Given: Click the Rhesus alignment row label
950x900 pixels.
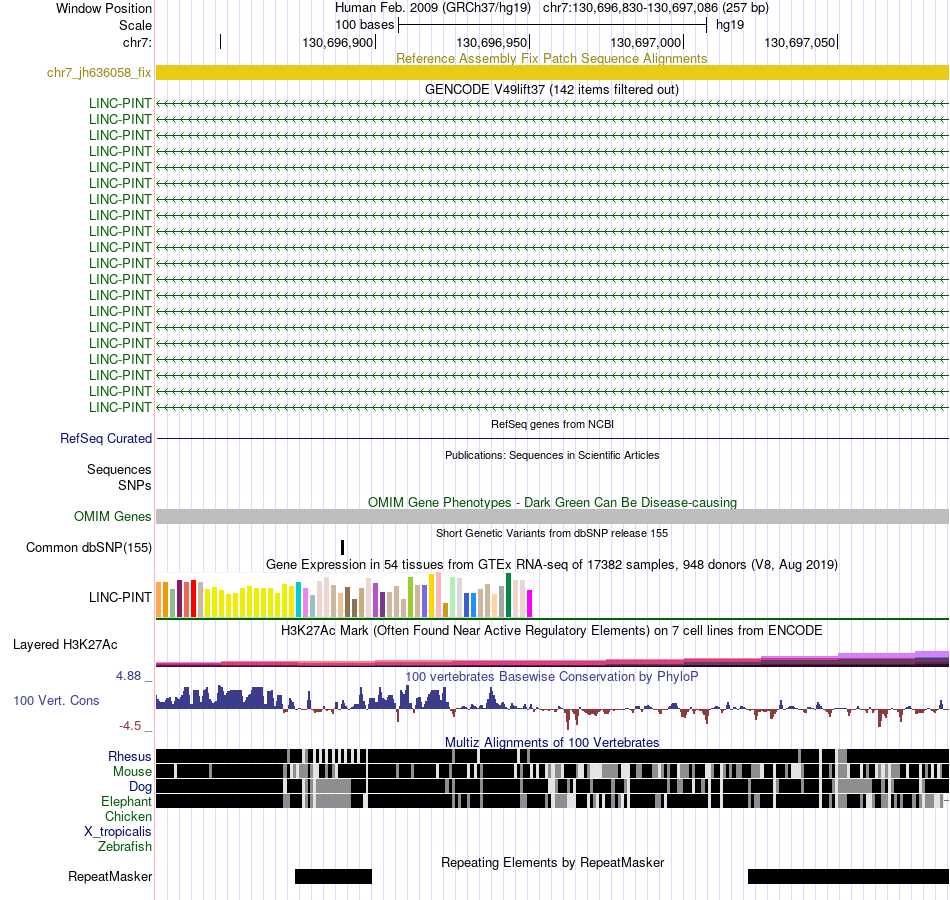Looking at the screenshot, I should 130,756.
